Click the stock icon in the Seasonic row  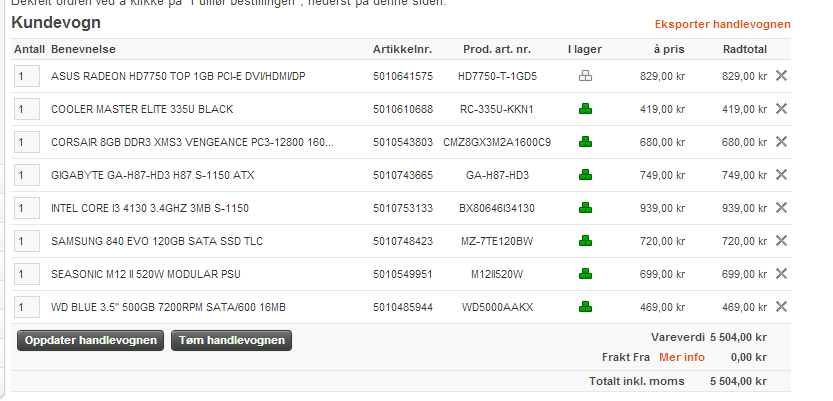coord(585,274)
